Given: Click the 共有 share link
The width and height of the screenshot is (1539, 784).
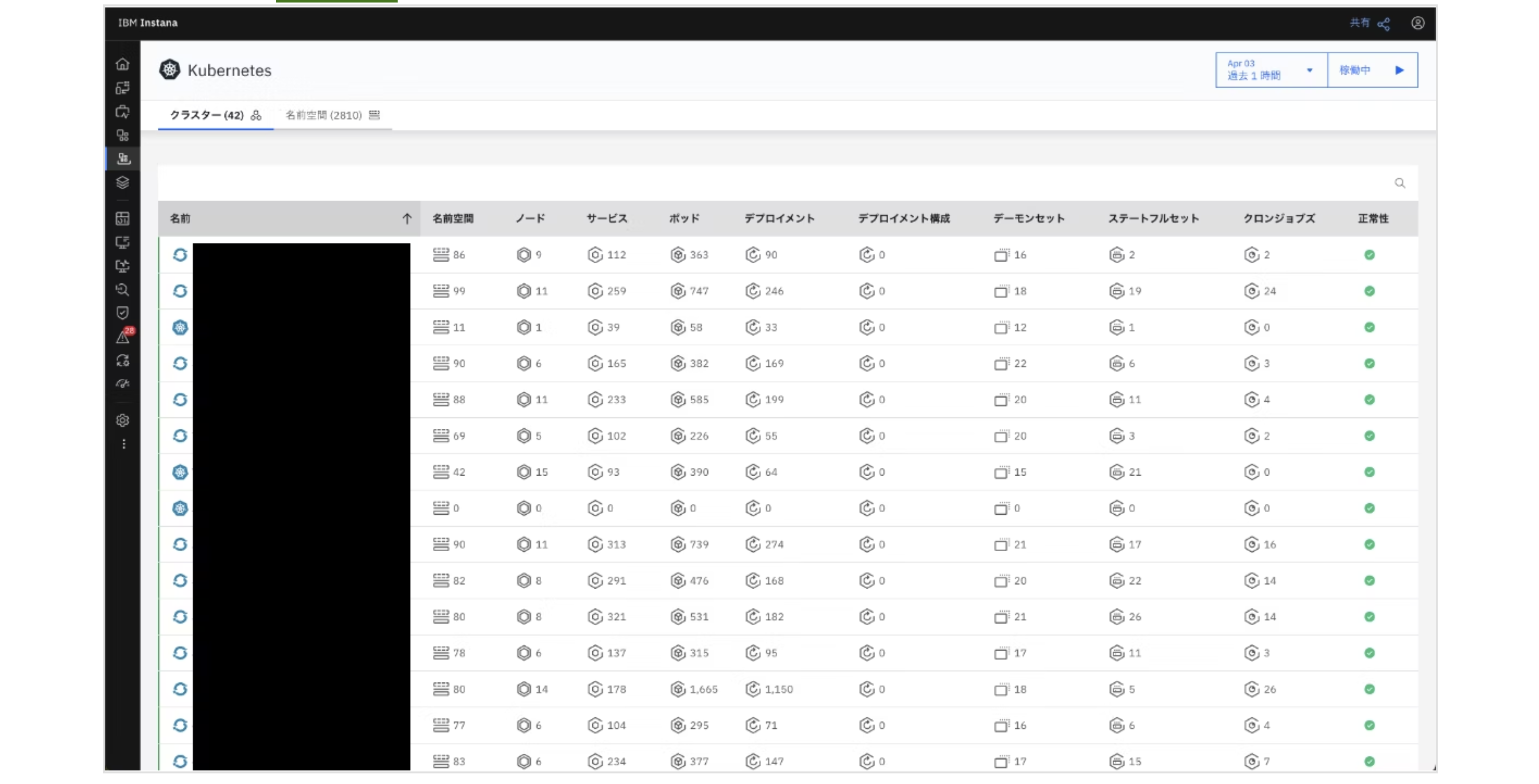Looking at the screenshot, I should tap(1359, 23).
